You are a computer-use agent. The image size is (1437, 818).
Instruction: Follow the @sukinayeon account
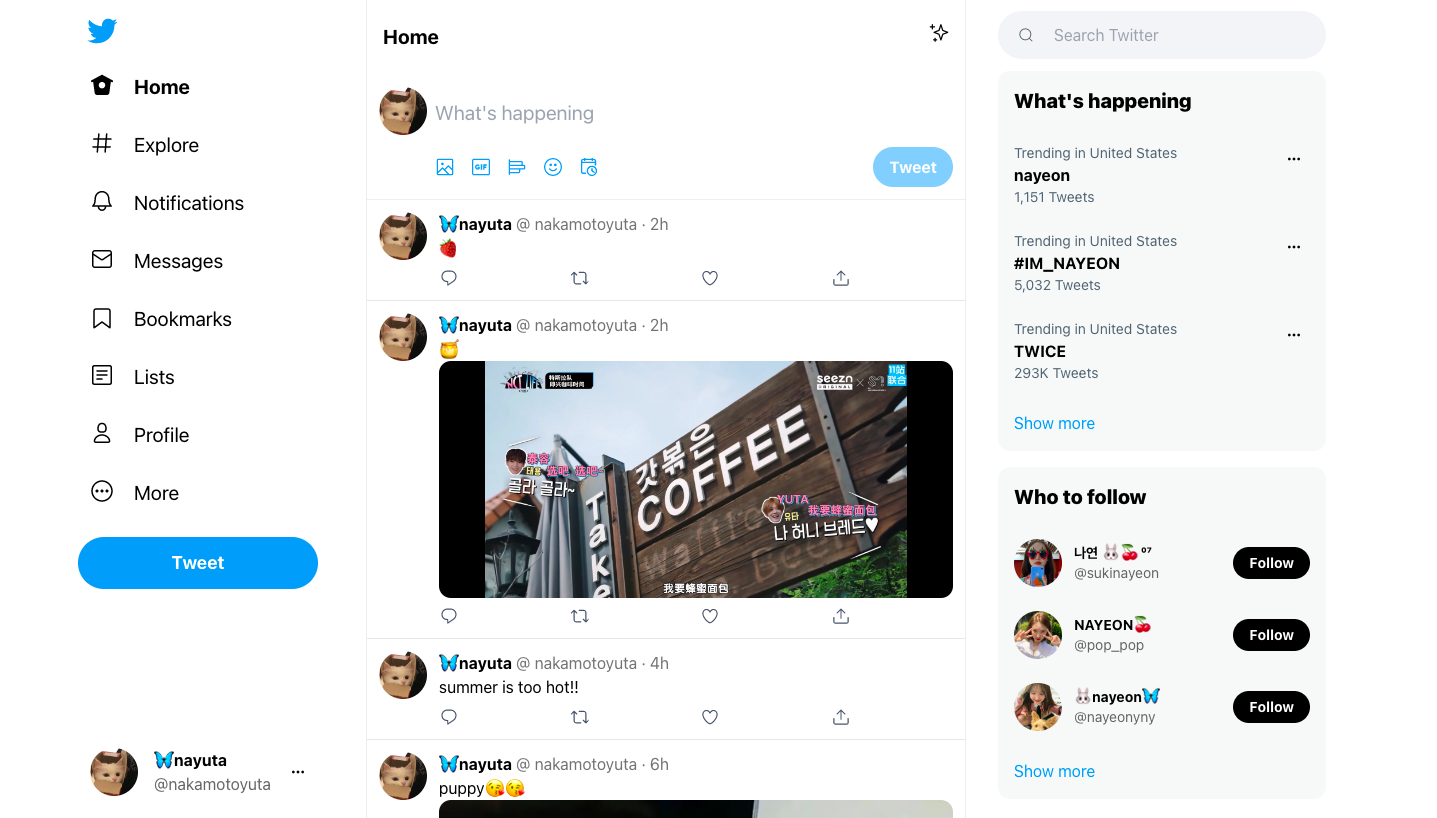click(1271, 563)
